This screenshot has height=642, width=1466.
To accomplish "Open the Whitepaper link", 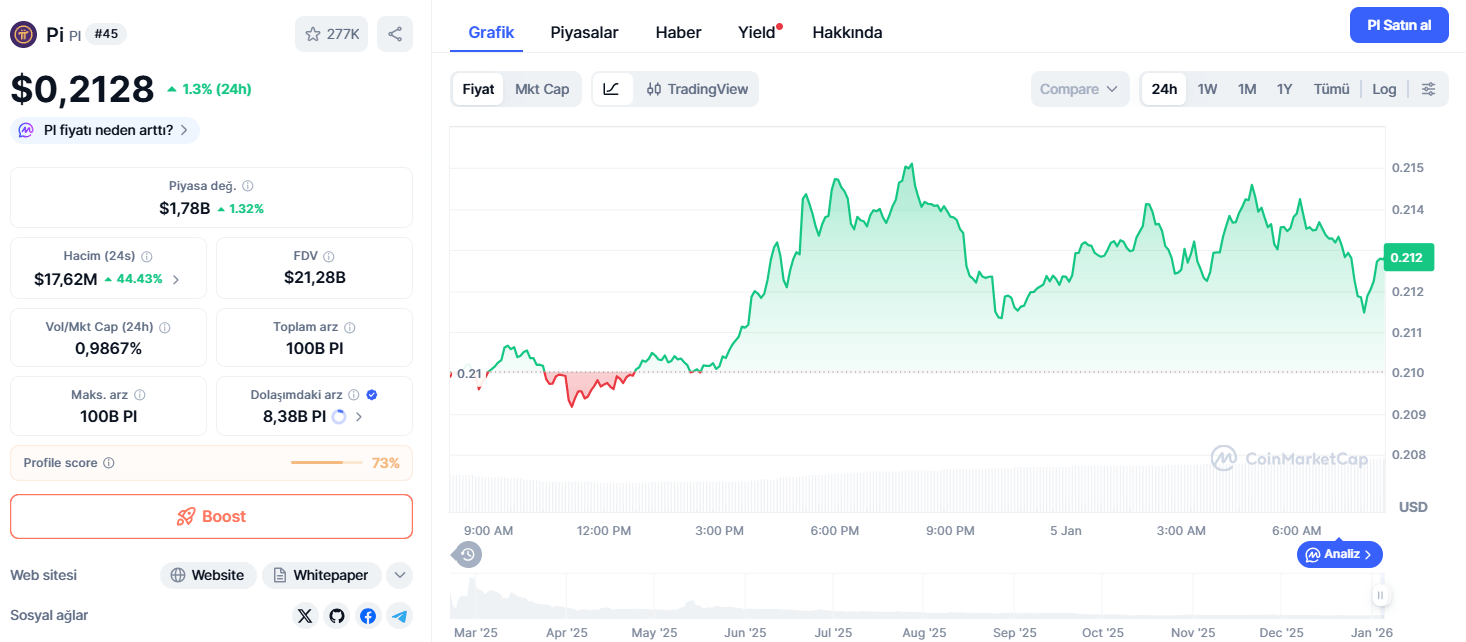I will 322,575.
